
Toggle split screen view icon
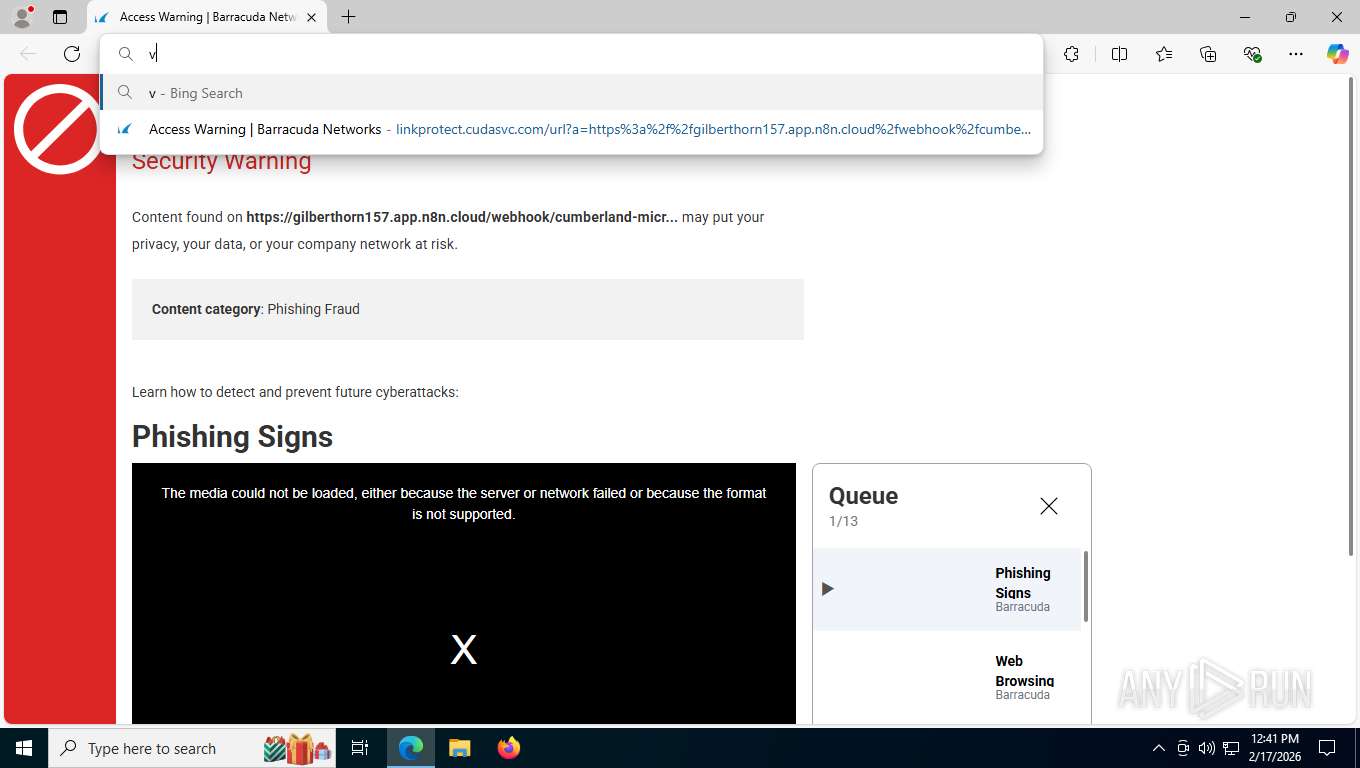point(1119,54)
